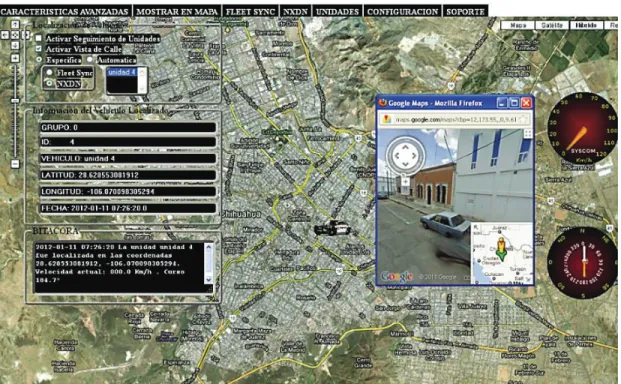Open NXDN menu in top bar
621x384 pixels.
(295, 11)
